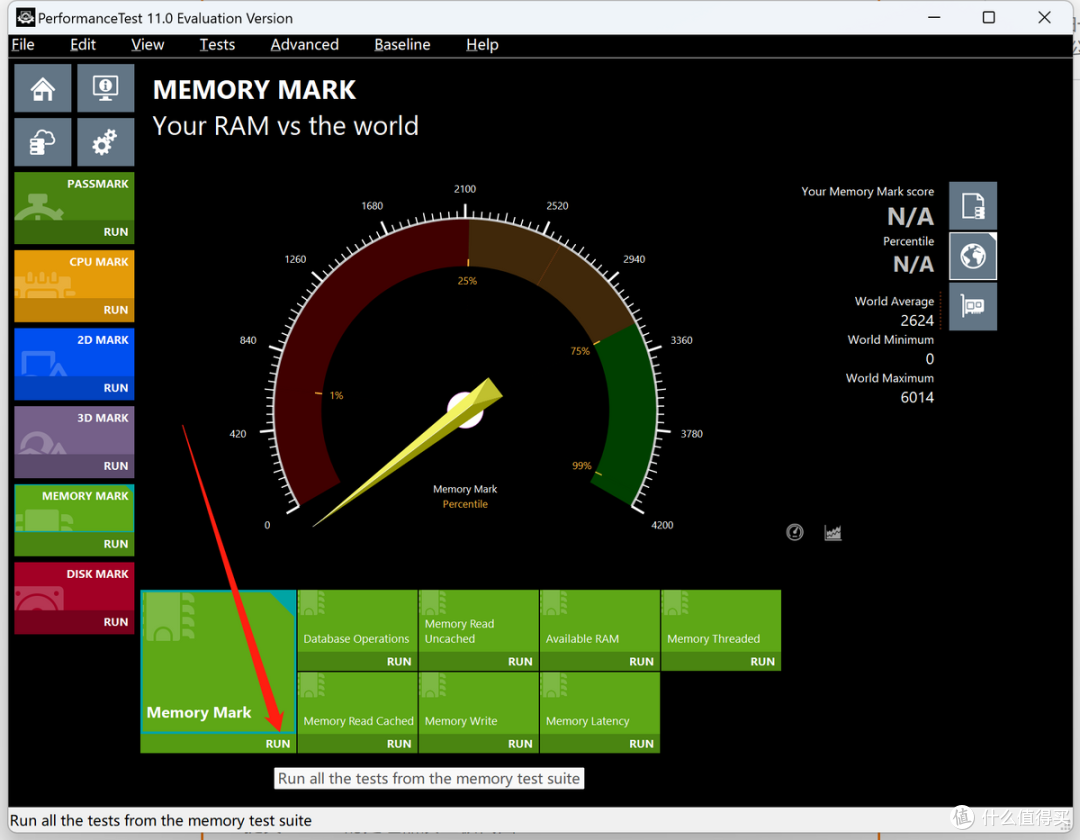Click the MEMORY MARK page heading
The height and width of the screenshot is (840, 1080).
(254, 90)
